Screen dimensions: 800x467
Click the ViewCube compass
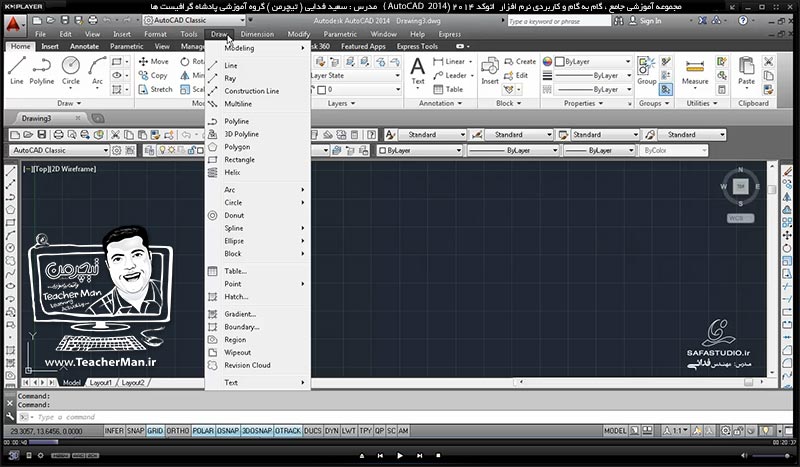coord(740,186)
